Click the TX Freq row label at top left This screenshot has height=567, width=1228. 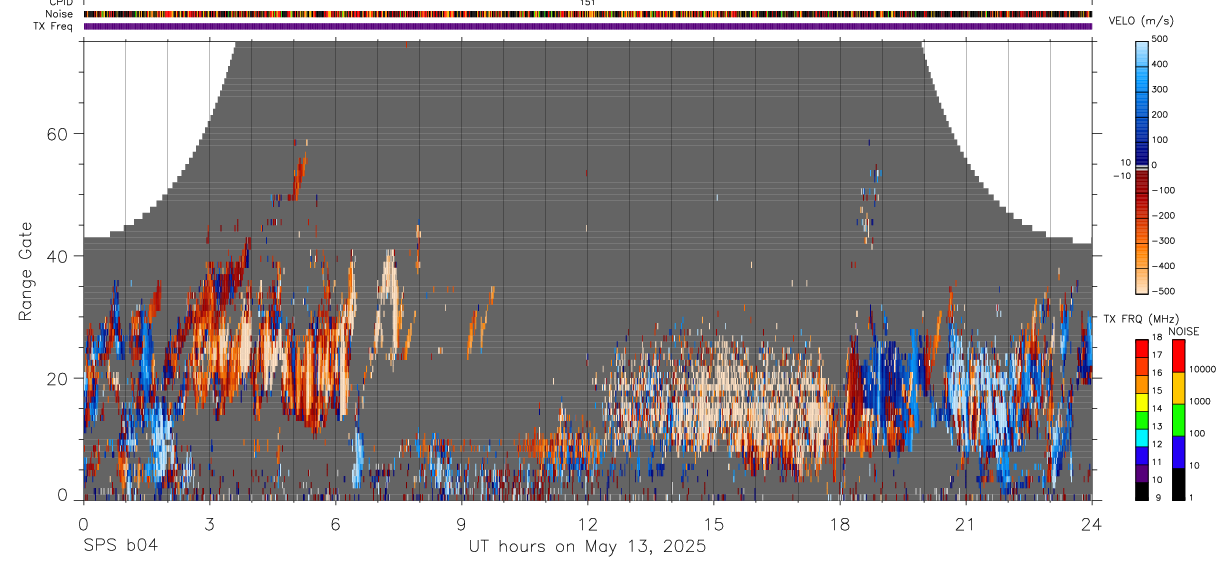pos(54,26)
